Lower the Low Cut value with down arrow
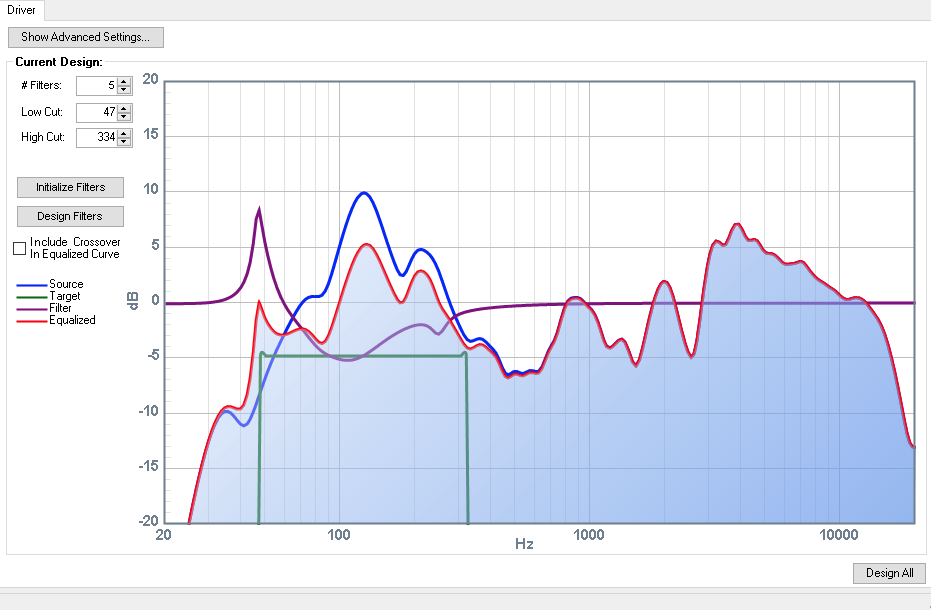The height and width of the screenshot is (610, 931). (124, 116)
